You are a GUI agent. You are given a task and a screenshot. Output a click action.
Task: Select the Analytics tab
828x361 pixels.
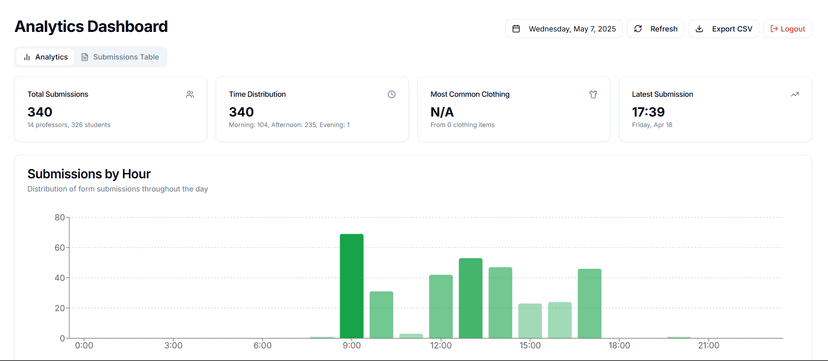click(45, 57)
